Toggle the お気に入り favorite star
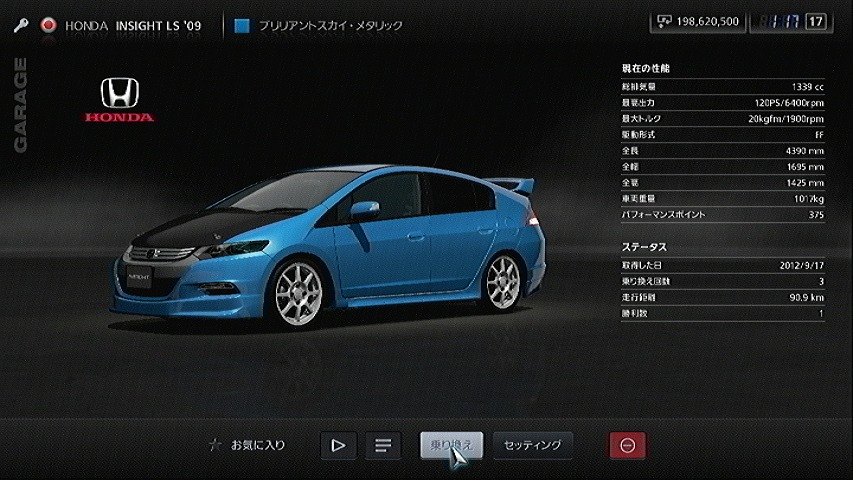This screenshot has height=480, width=853. (212, 445)
